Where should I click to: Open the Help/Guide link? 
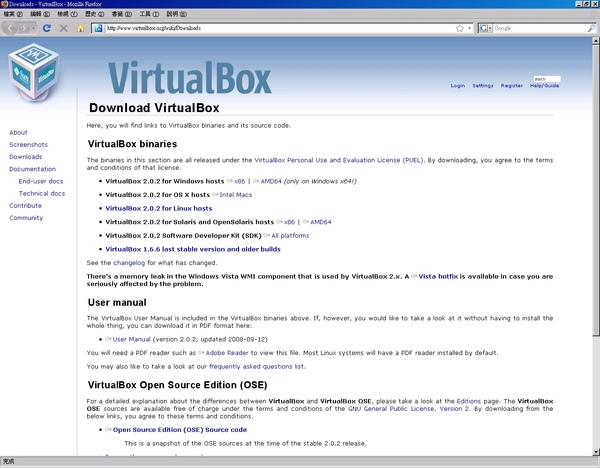click(544, 86)
